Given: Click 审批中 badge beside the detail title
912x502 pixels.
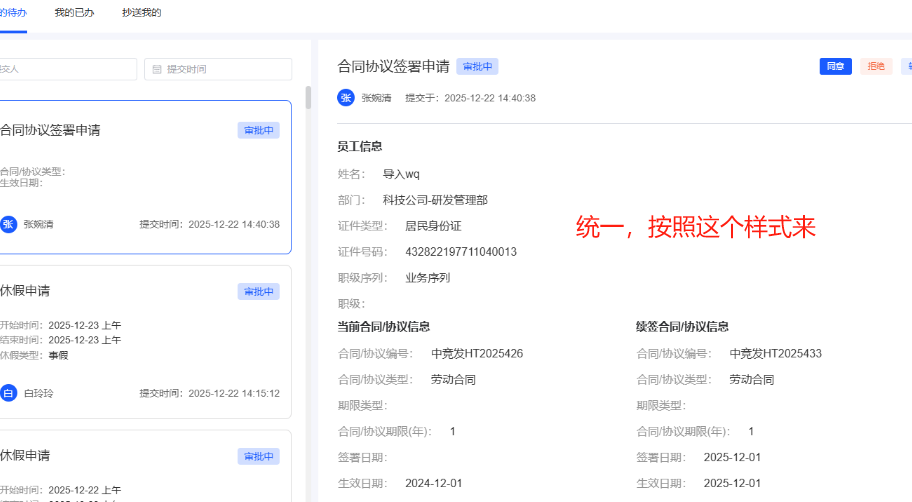Looking at the screenshot, I should 477,67.
